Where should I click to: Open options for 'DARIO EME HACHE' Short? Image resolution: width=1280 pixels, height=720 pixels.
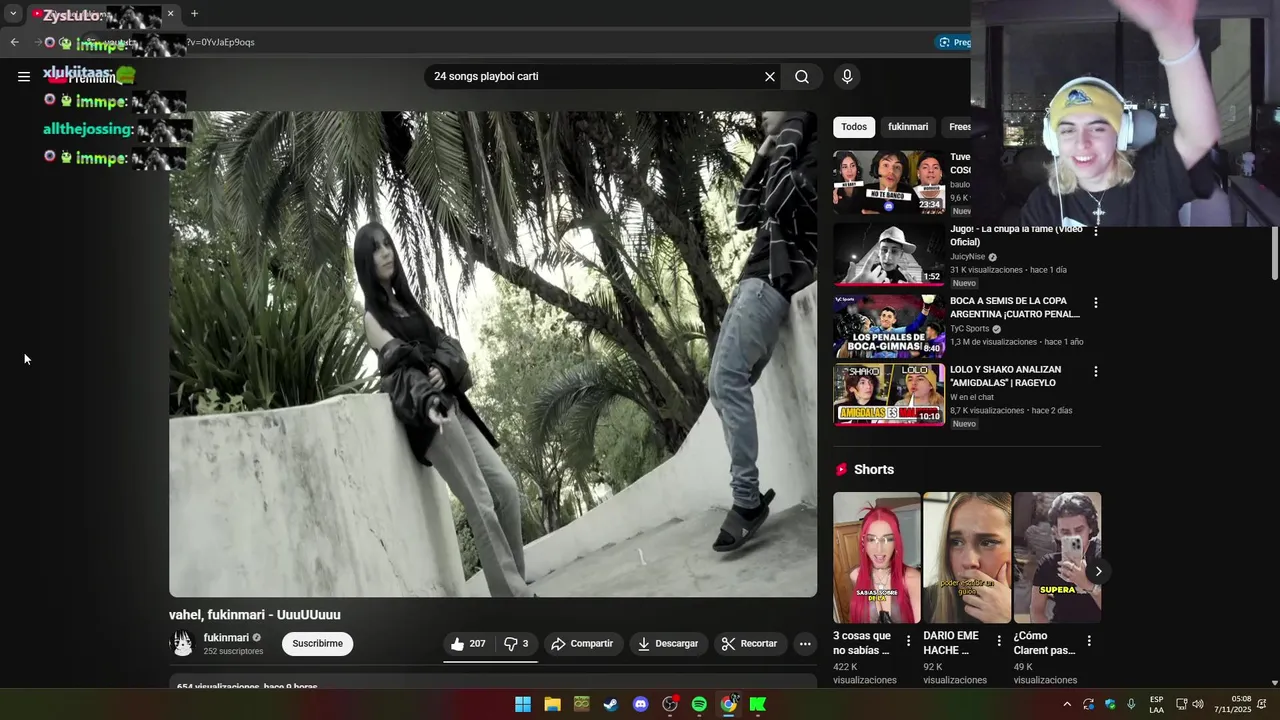tap(998, 641)
